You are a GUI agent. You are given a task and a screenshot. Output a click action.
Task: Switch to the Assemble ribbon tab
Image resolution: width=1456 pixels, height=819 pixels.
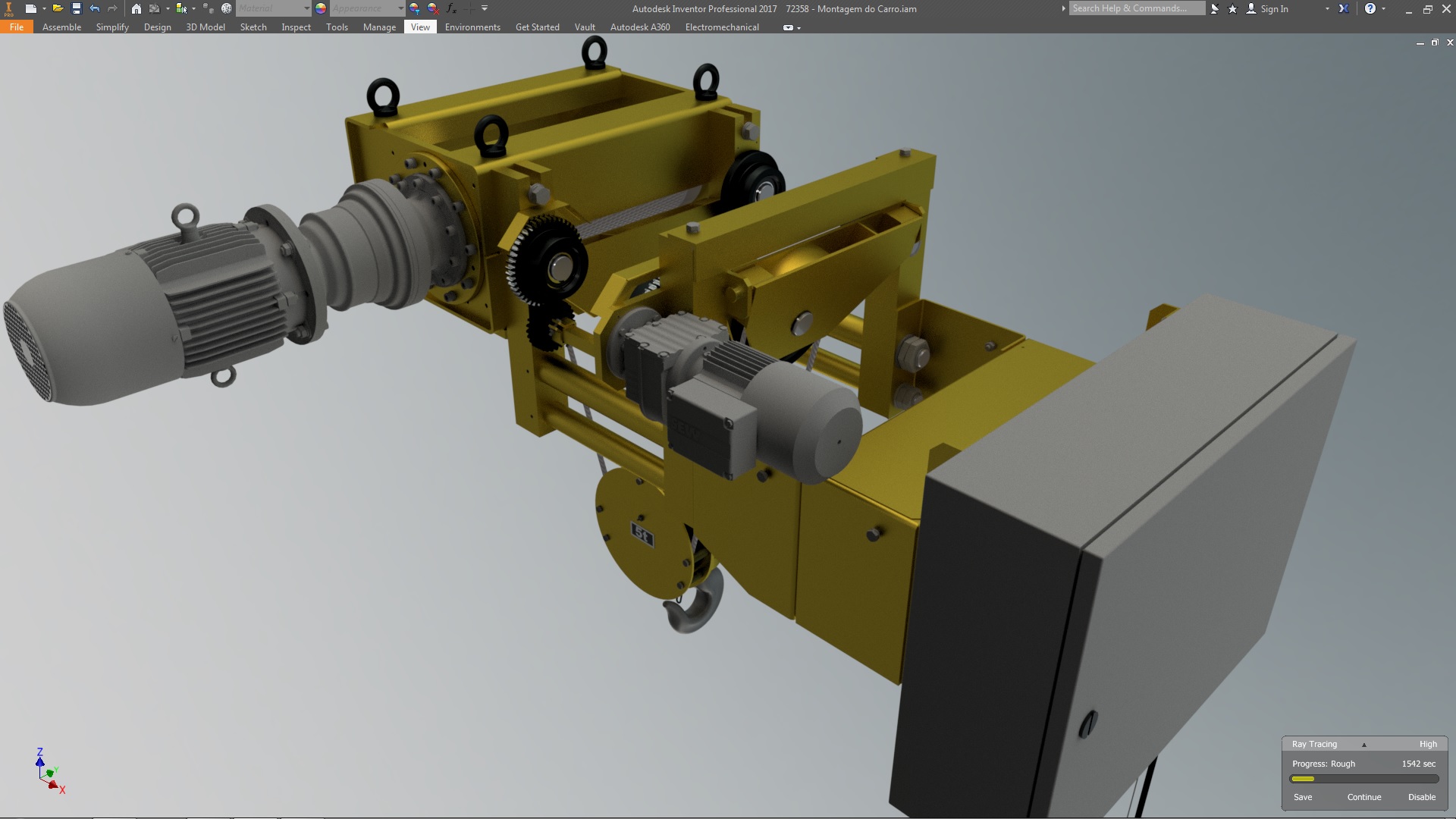[61, 27]
